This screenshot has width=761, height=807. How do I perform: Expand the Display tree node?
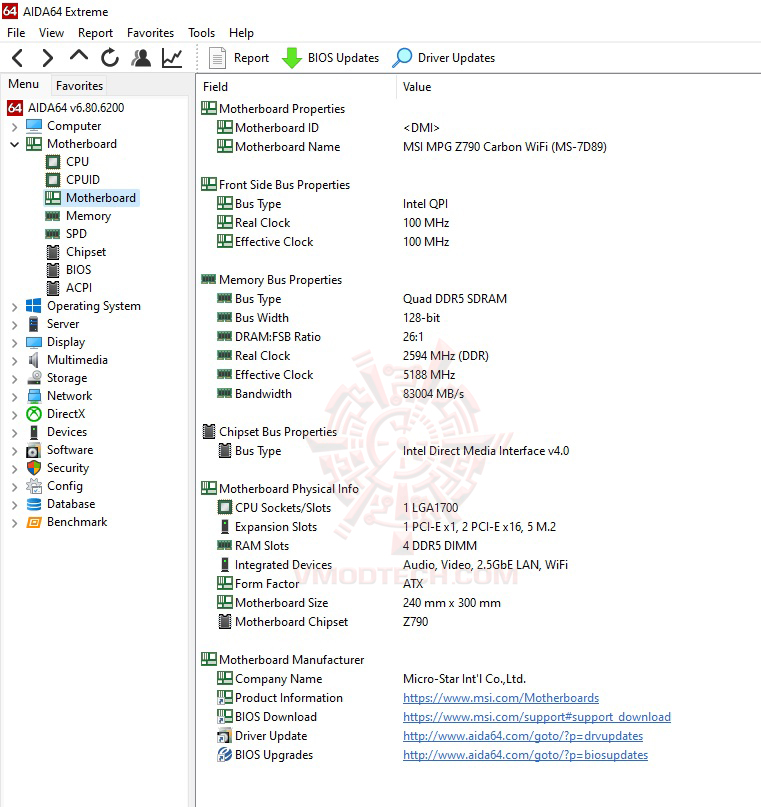click(14, 343)
